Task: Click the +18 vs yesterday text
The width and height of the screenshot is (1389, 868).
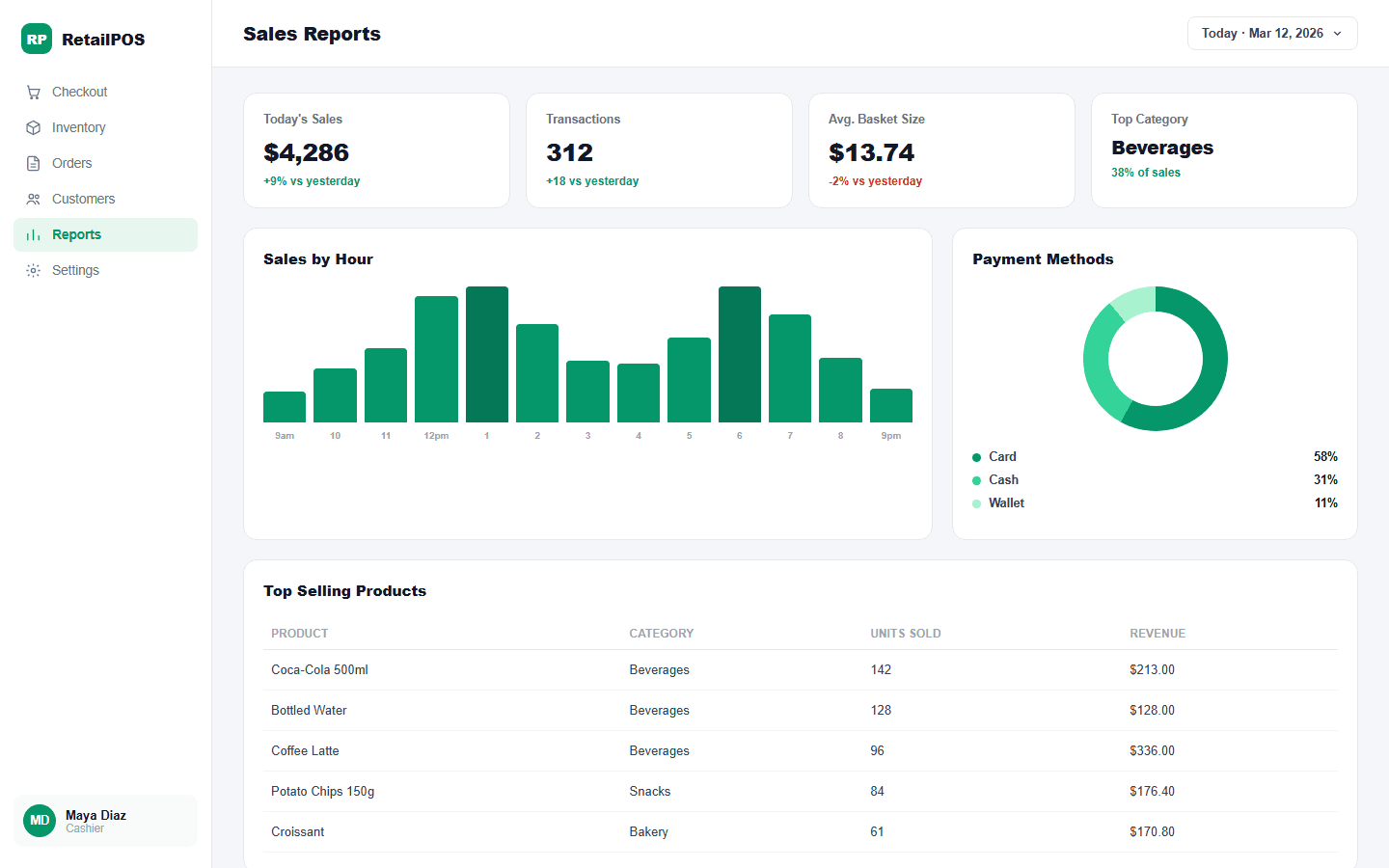Action: point(592,181)
